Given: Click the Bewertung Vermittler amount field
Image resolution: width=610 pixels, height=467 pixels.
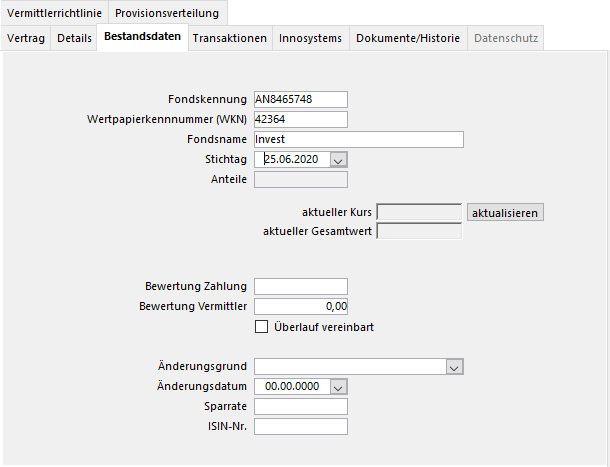Looking at the screenshot, I should [300, 306].
